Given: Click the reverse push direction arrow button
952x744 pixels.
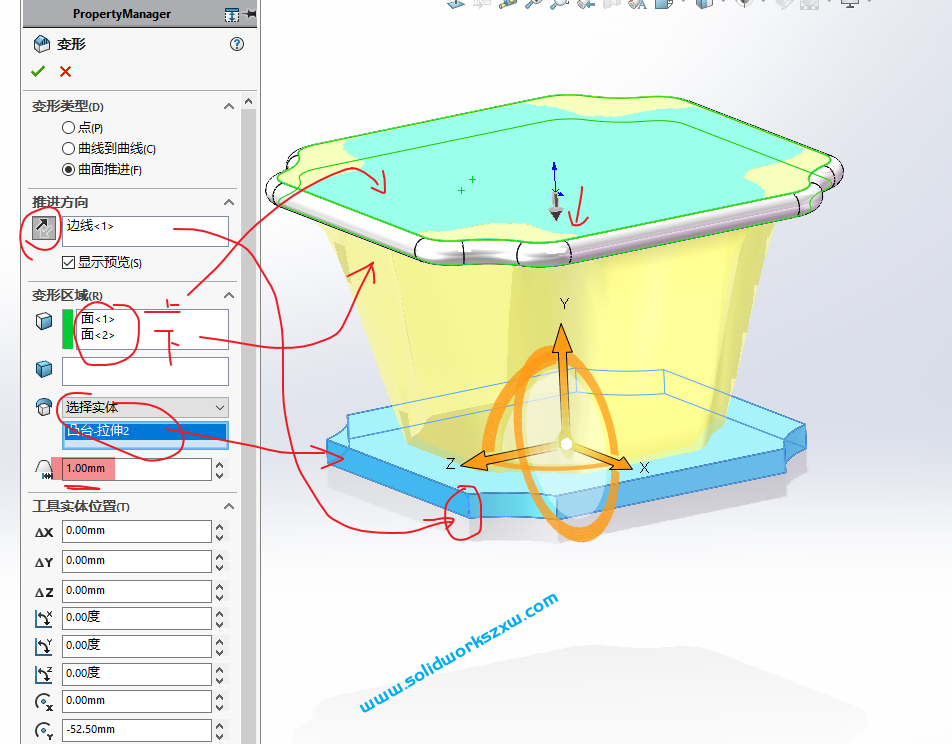Looking at the screenshot, I should [x=43, y=229].
